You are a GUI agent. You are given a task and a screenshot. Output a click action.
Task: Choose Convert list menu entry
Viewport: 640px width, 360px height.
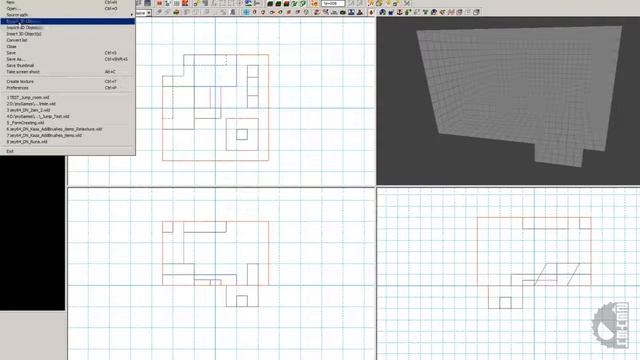(x=67, y=40)
